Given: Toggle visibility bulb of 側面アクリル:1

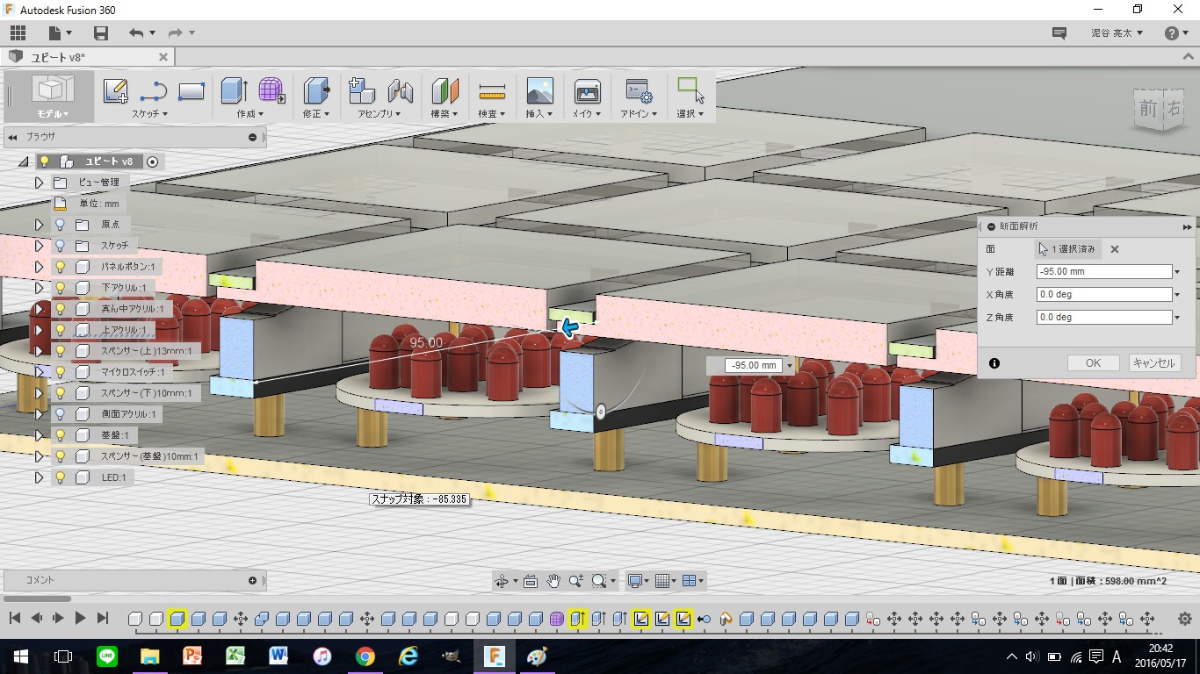Looking at the screenshot, I should click(59, 414).
